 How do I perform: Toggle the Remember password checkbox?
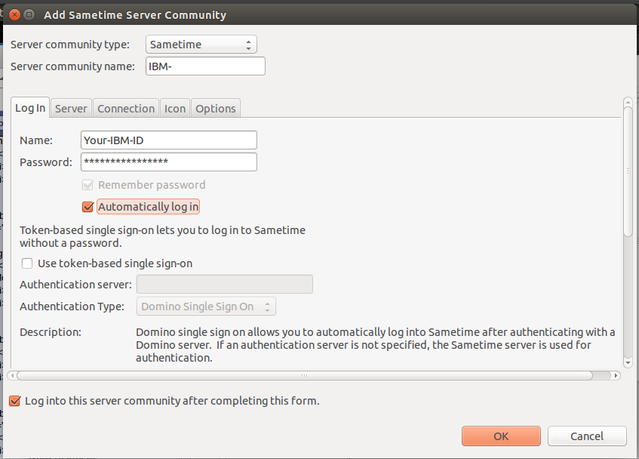[88, 185]
